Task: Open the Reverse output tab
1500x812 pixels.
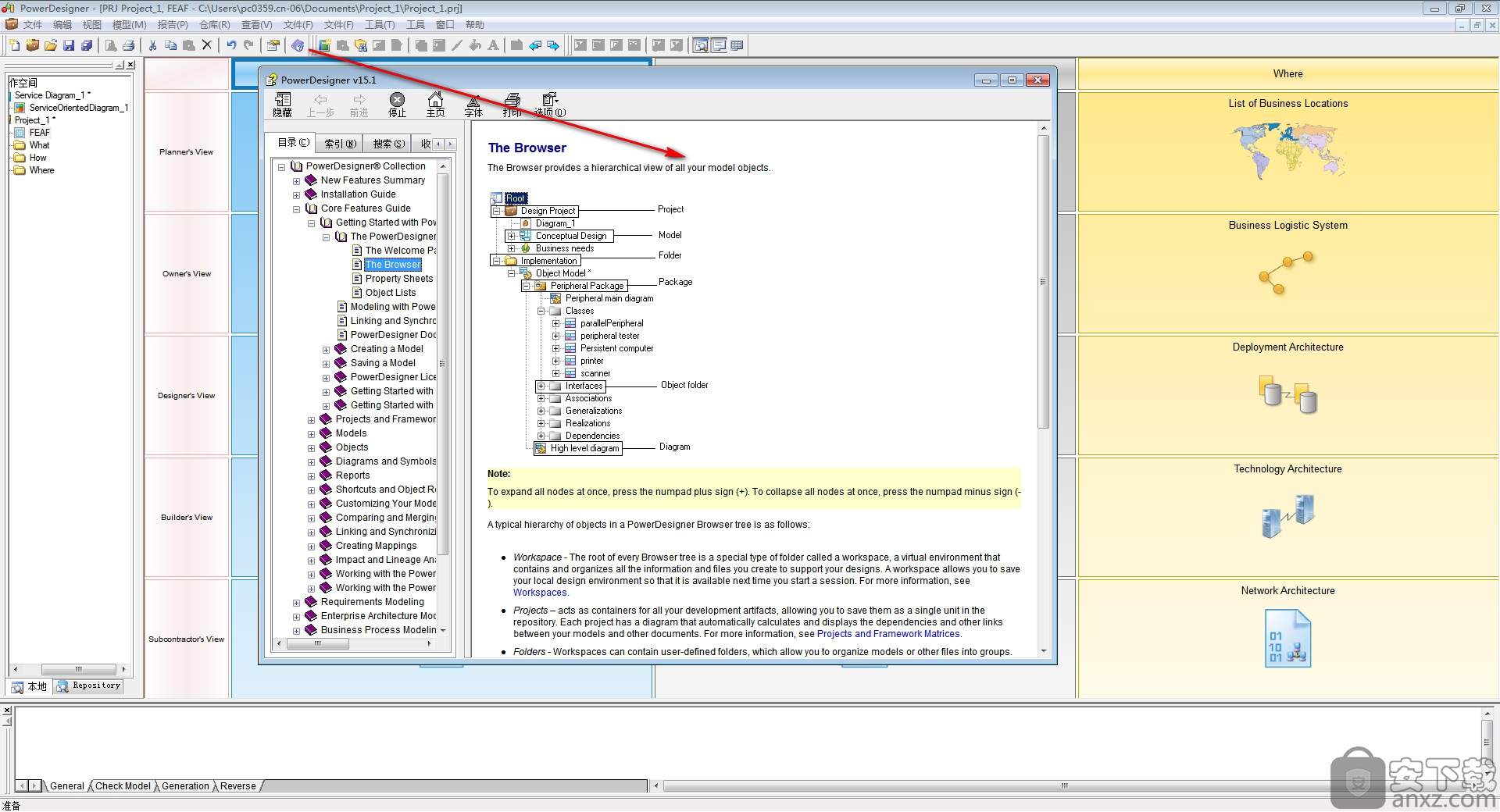Action: 237,786
